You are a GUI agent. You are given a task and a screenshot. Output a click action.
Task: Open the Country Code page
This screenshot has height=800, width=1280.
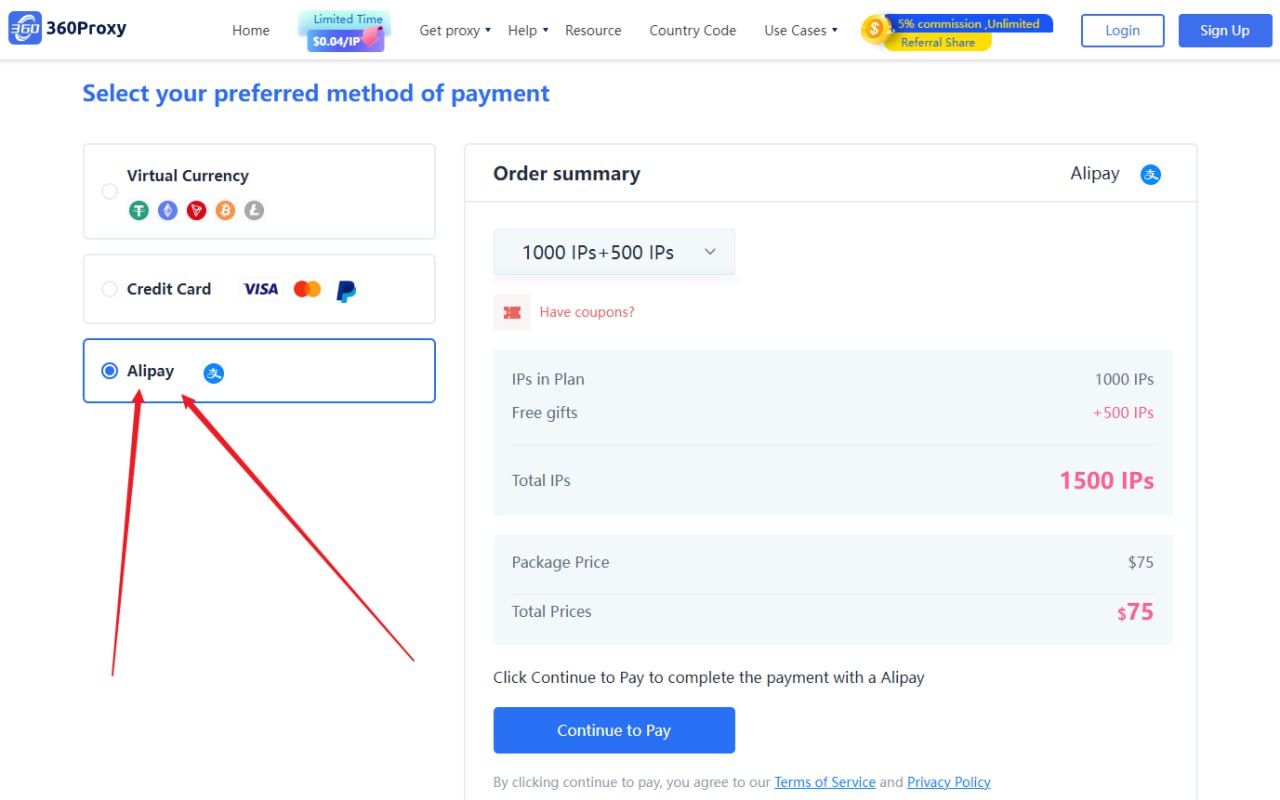coord(692,31)
